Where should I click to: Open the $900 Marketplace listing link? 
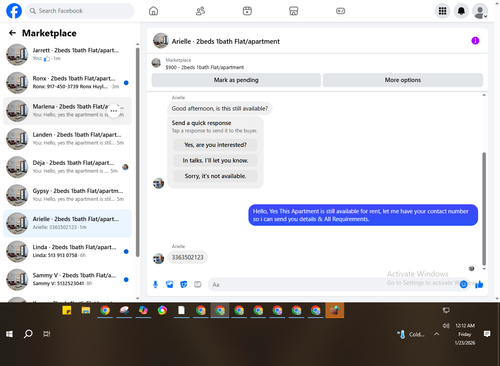pyautogui.click(x=204, y=67)
